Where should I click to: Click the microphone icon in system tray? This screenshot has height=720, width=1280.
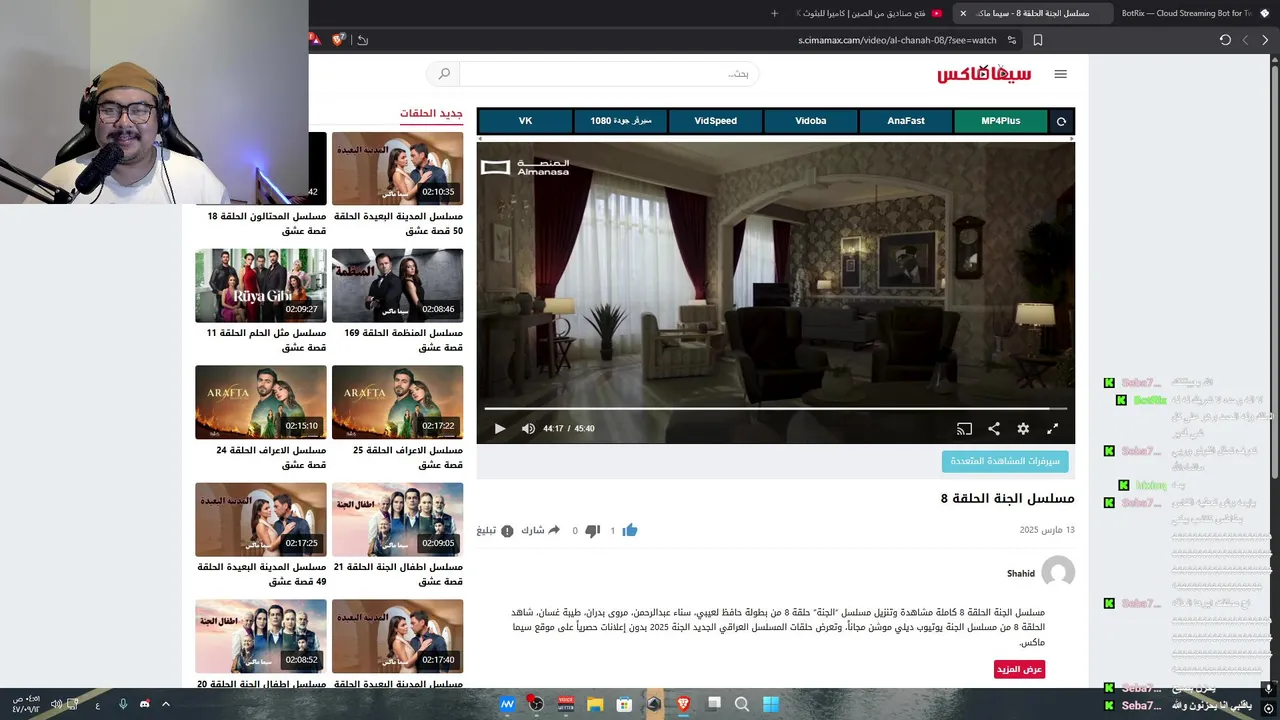tap(123, 704)
